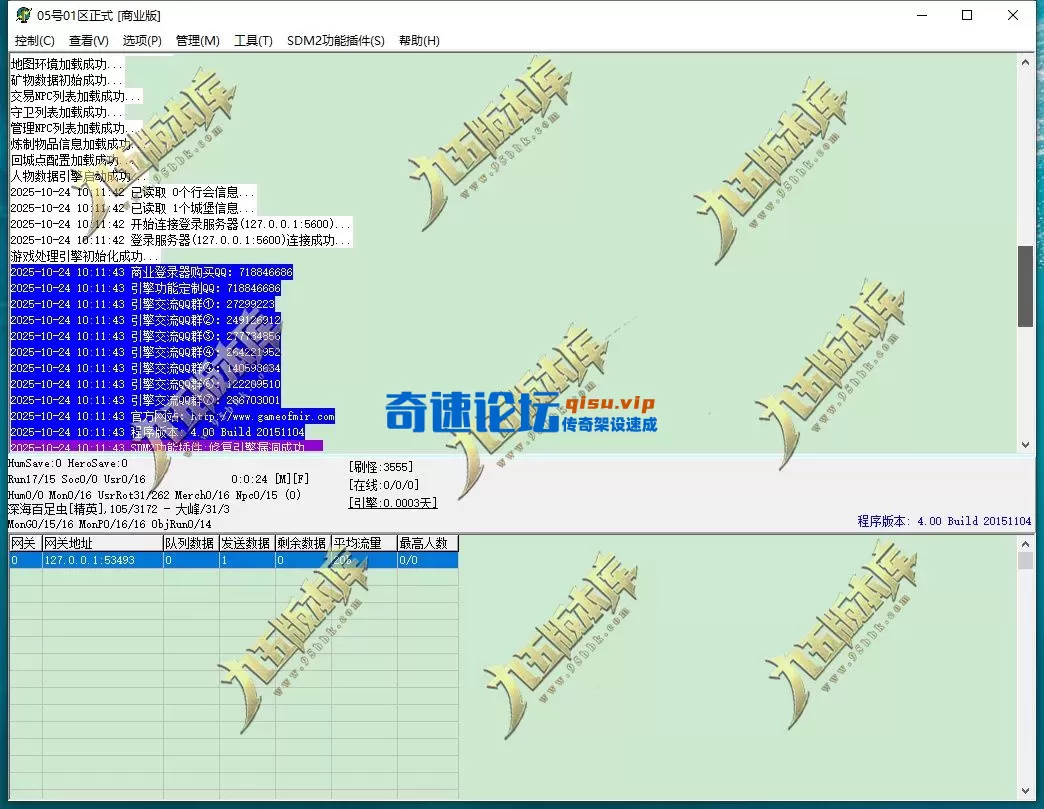Click the 剩余数据 column header
The height and width of the screenshot is (809, 1044).
coord(303,543)
